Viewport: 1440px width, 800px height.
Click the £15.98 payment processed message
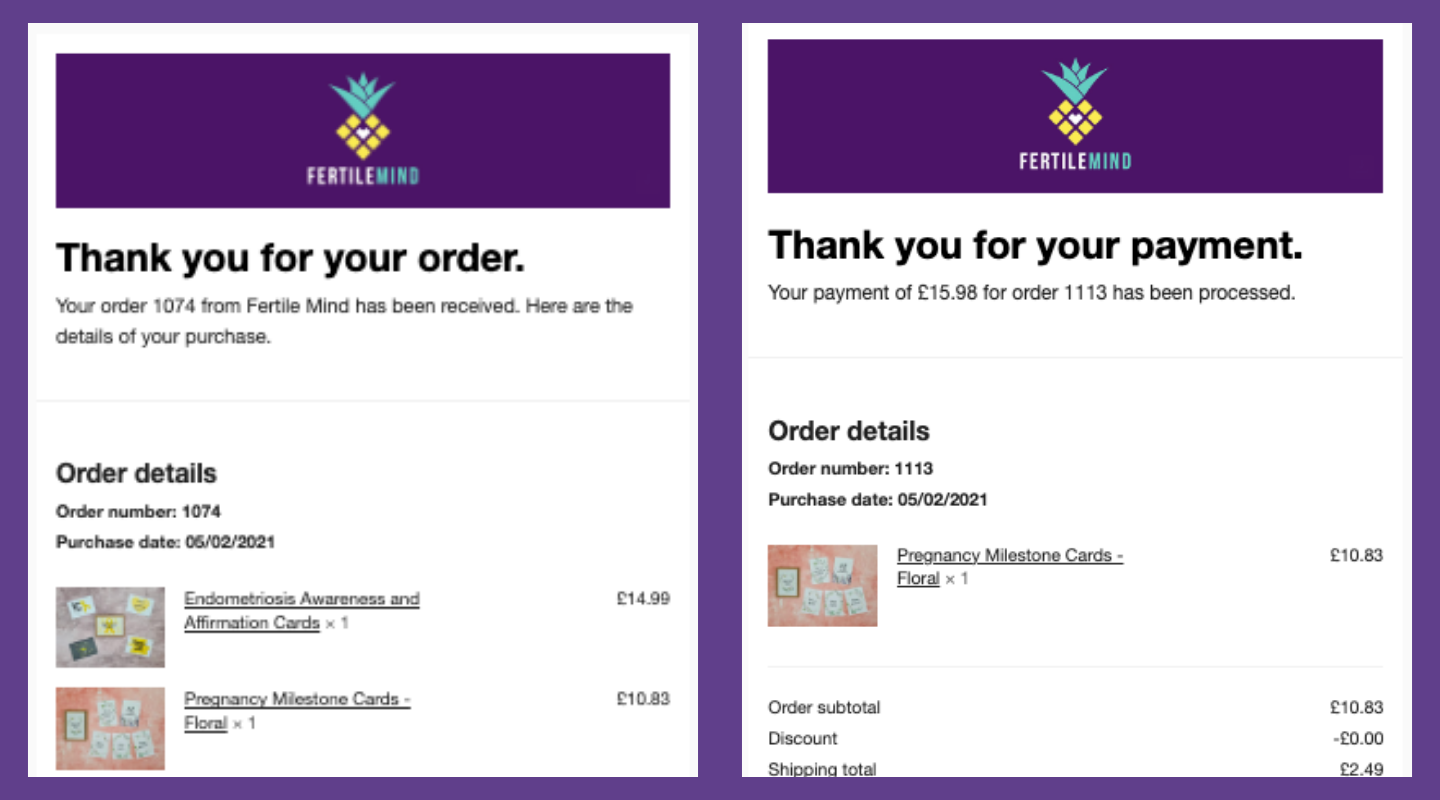tap(1031, 293)
